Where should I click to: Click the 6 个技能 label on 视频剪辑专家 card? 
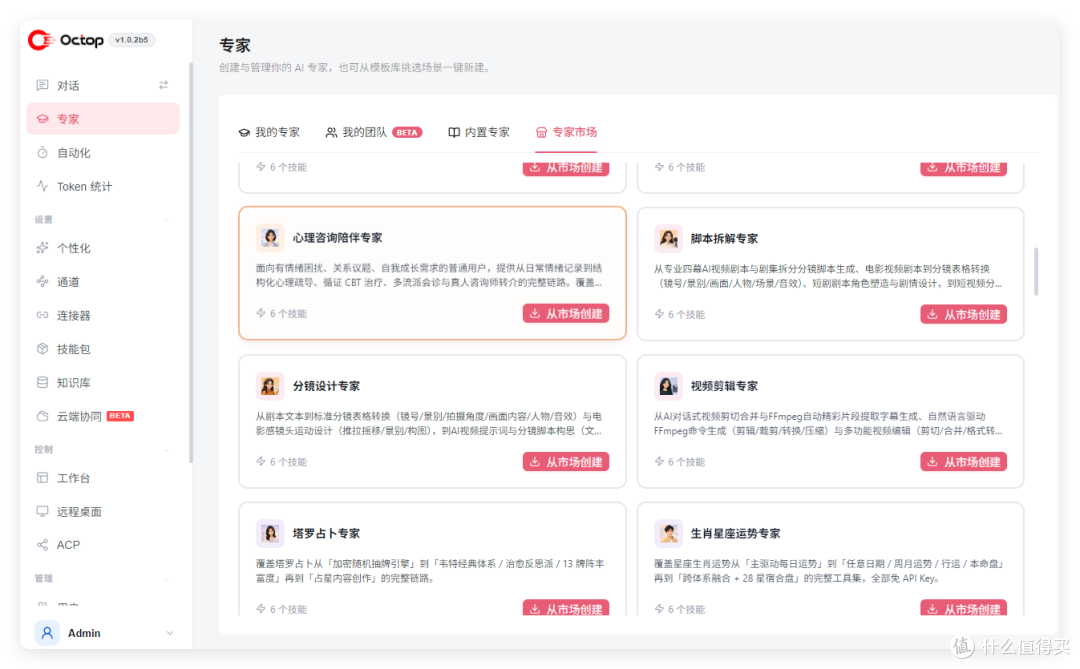680,462
